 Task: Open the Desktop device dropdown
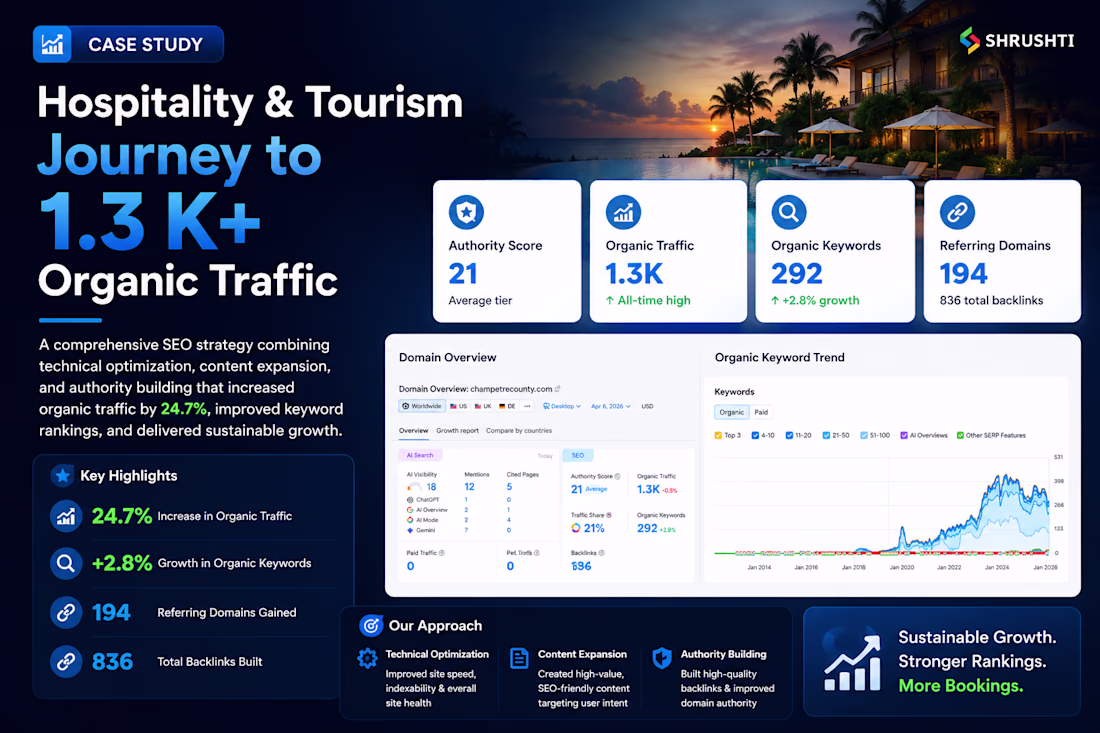(563, 406)
